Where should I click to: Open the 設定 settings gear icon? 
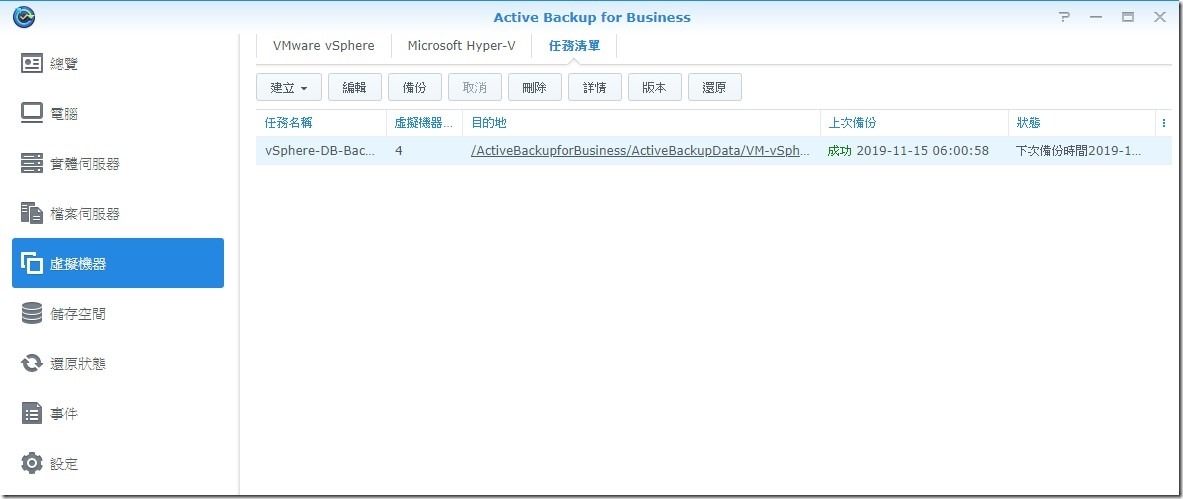tap(32, 464)
